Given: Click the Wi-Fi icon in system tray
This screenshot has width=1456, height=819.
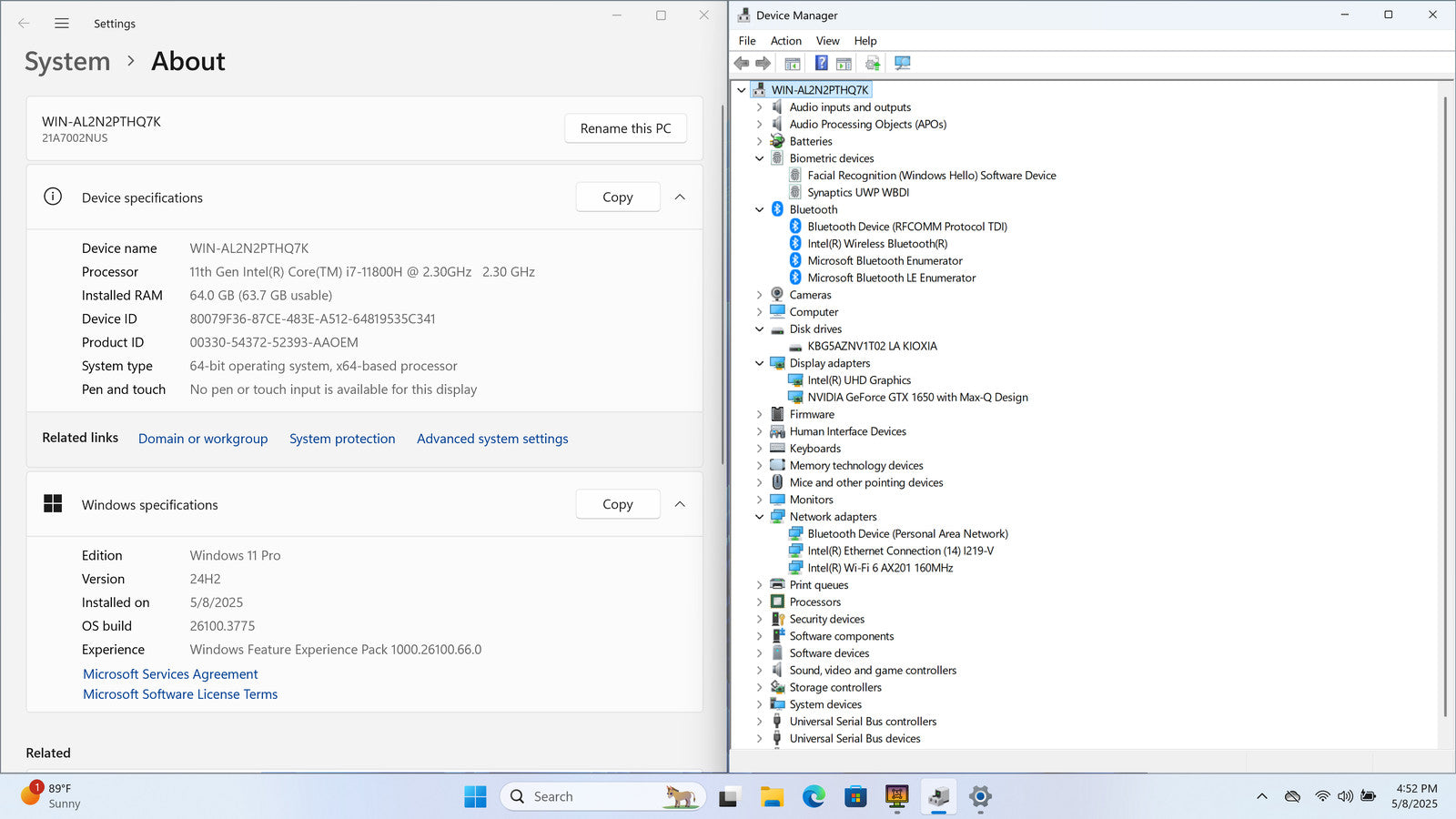Looking at the screenshot, I should tap(1322, 796).
